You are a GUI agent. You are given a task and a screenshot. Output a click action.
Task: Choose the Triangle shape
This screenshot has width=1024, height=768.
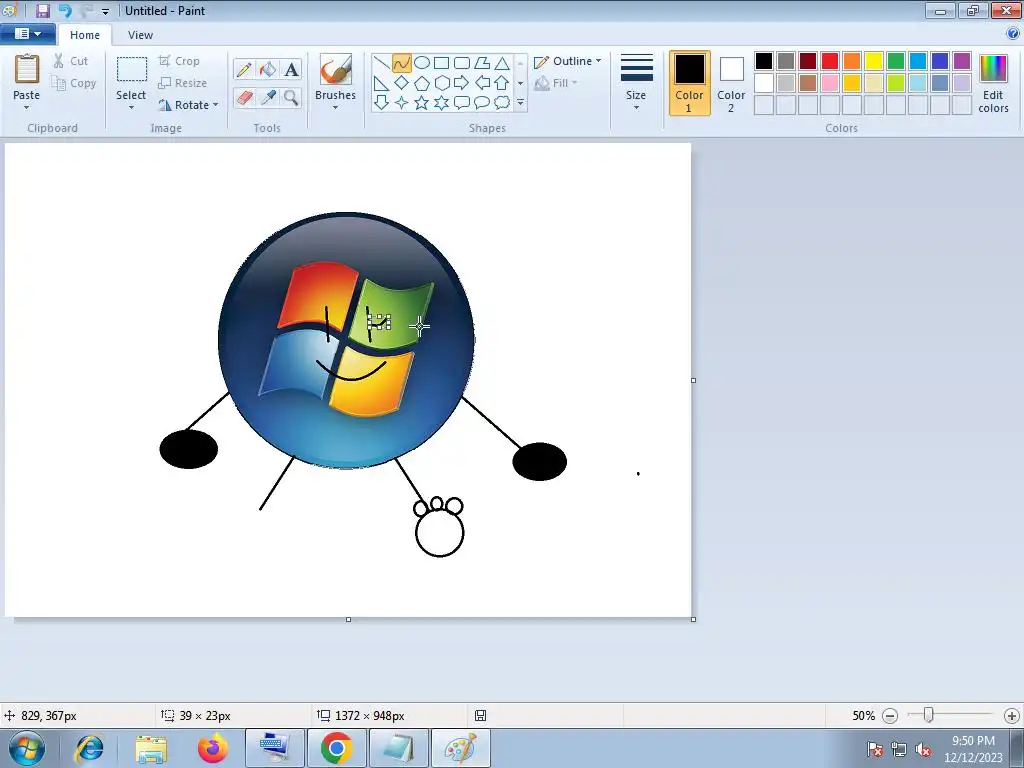click(x=502, y=63)
